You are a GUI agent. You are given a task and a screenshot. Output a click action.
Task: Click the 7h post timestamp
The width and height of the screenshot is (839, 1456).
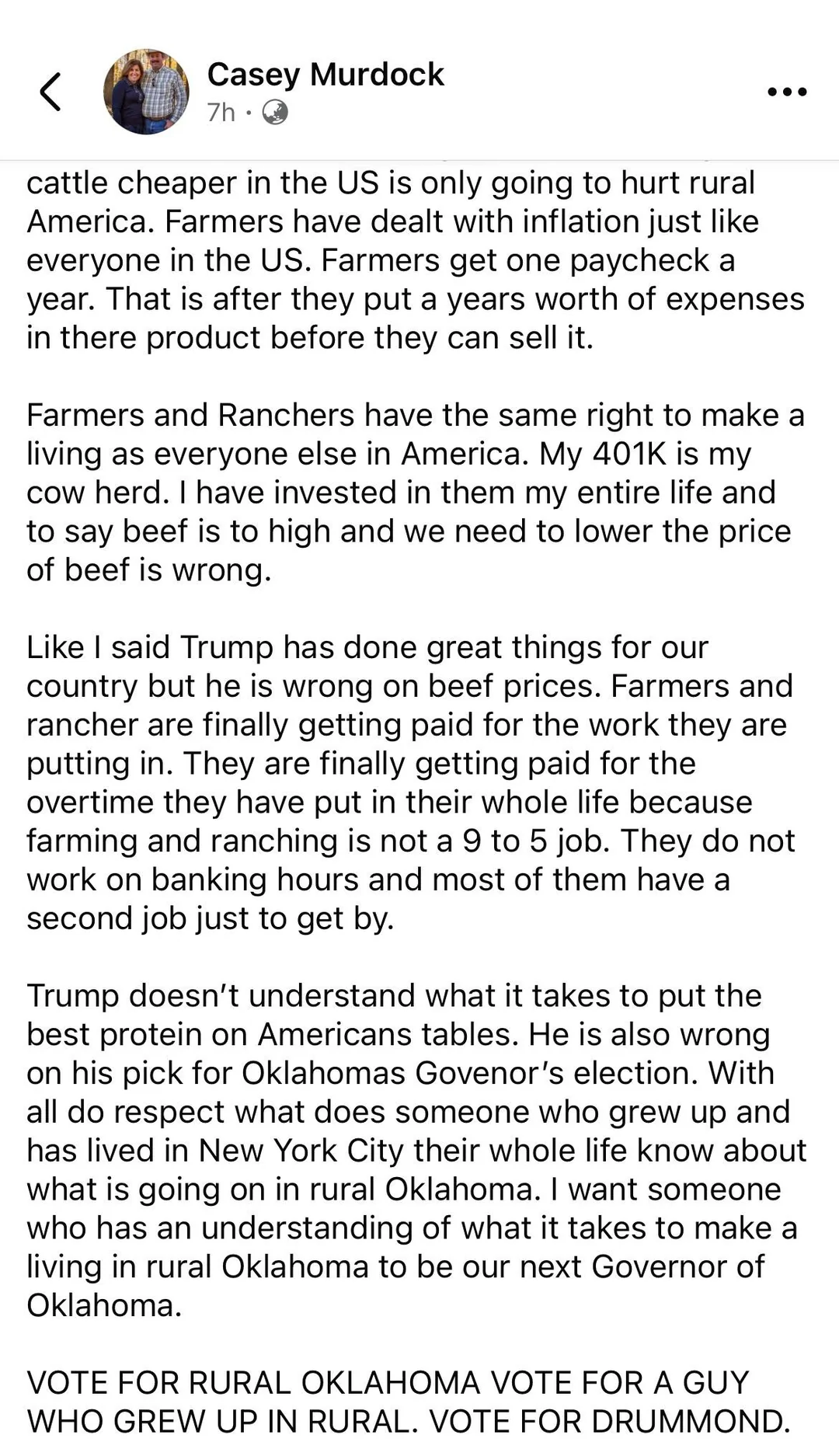(x=221, y=113)
